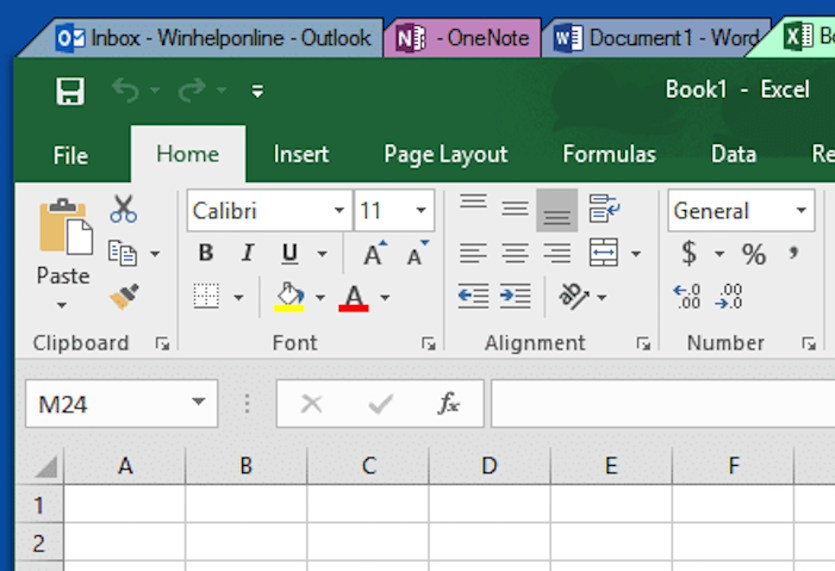Open the Number dialog launcher
835x571 pixels.
tap(809, 344)
